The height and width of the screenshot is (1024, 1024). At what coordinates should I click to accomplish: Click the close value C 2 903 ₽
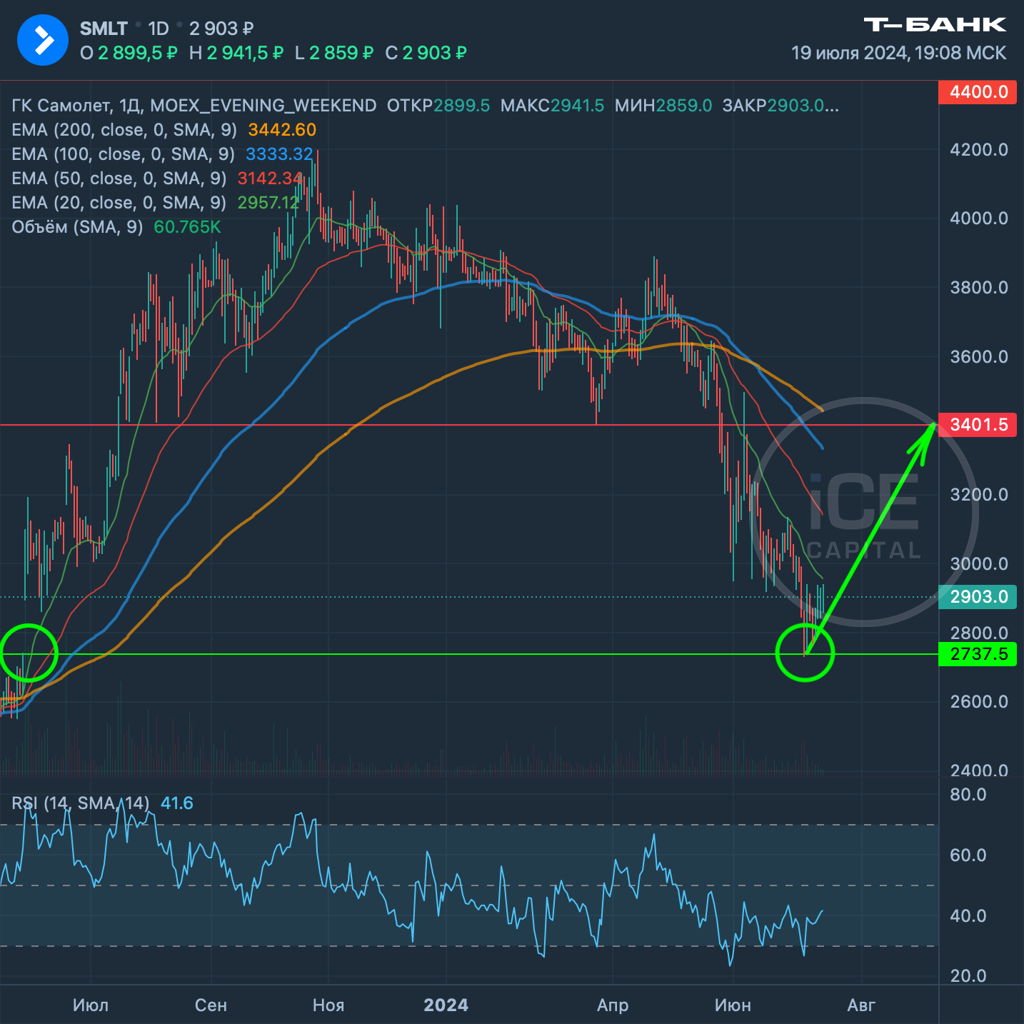(x=426, y=53)
